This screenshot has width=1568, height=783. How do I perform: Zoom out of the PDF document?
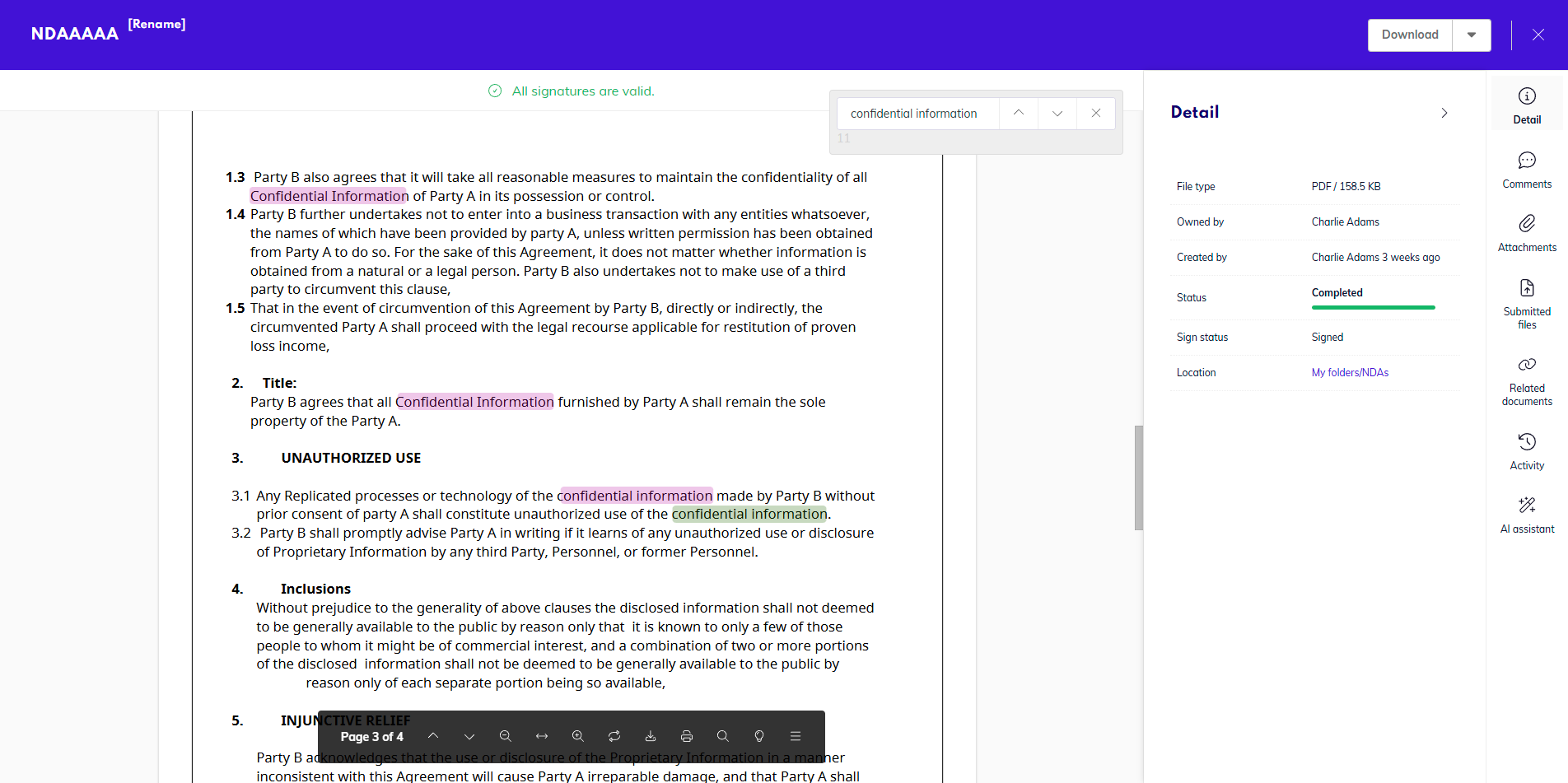click(506, 736)
